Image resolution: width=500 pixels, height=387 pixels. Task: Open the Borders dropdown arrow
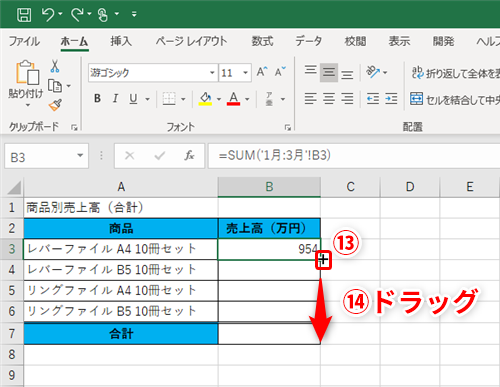point(183,99)
